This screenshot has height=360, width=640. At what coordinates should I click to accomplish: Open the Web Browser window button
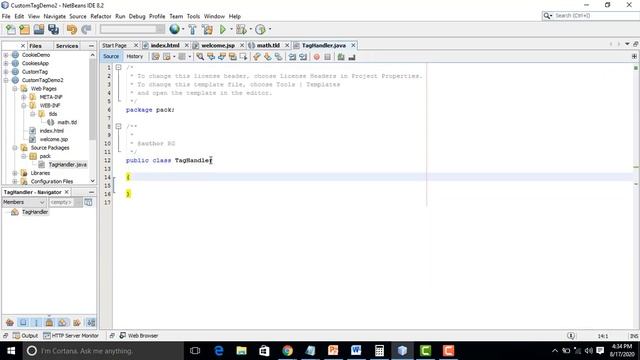tap(139, 336)
